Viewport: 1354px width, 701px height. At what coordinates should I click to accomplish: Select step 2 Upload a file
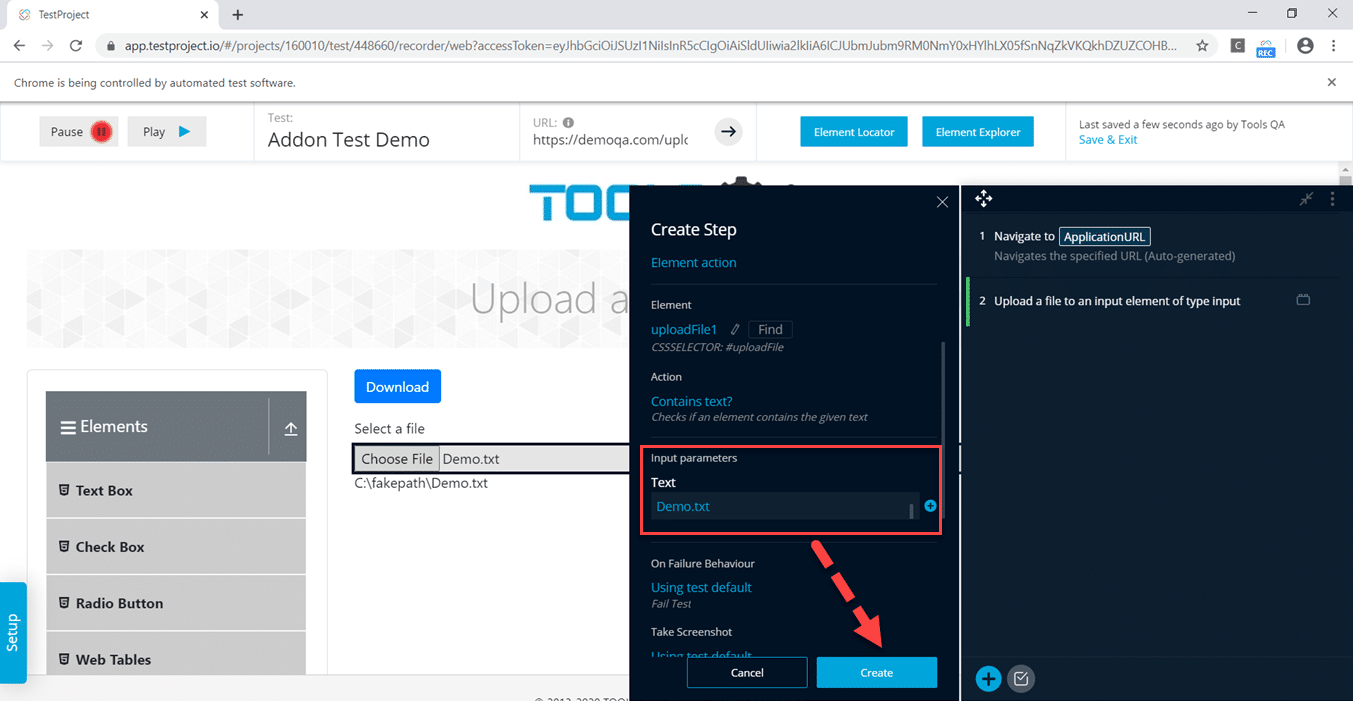[x=1151, y=301]
